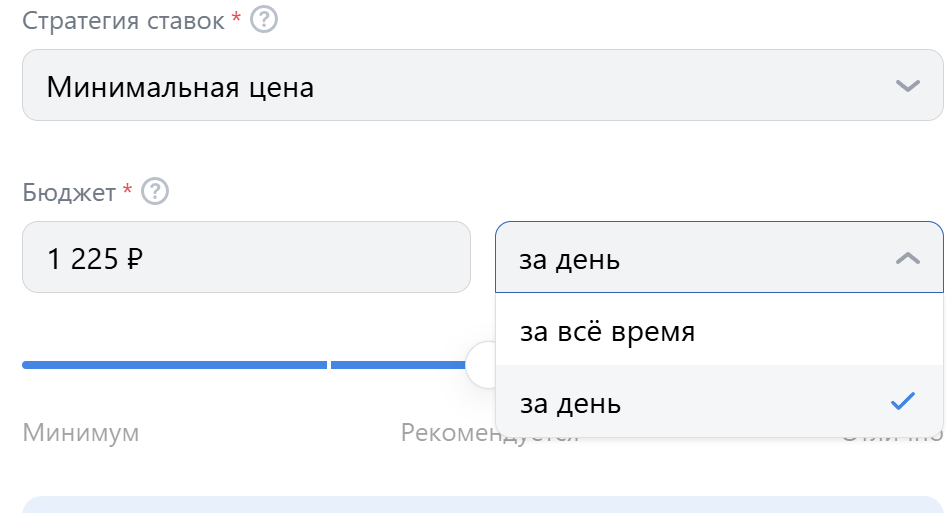Image resolution: width=946 pixels, height=513 pixels.
Task: Click red asterisk after Бюджет
Action: [x=127, y=189]
